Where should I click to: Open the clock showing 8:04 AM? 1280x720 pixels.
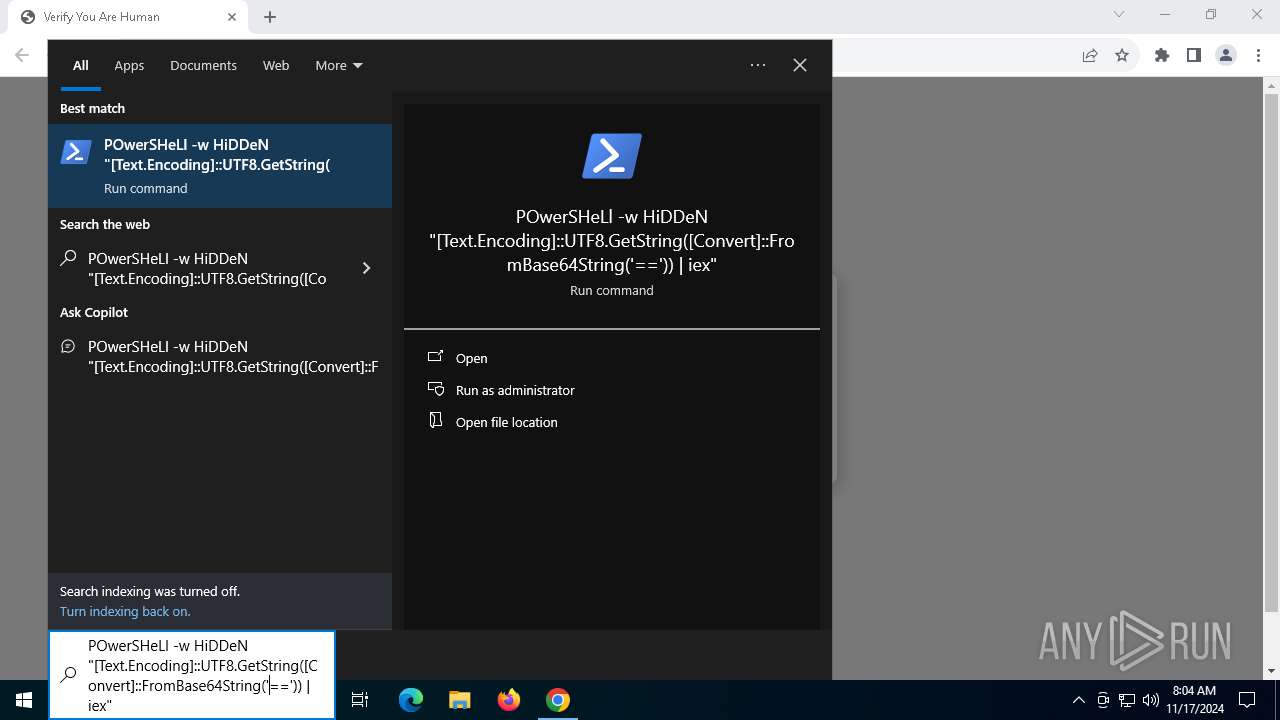click(x=1194, y=700)
